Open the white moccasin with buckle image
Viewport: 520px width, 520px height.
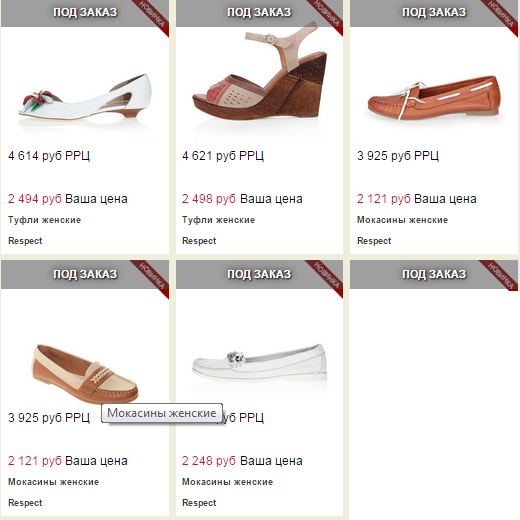tap(259, 363)
